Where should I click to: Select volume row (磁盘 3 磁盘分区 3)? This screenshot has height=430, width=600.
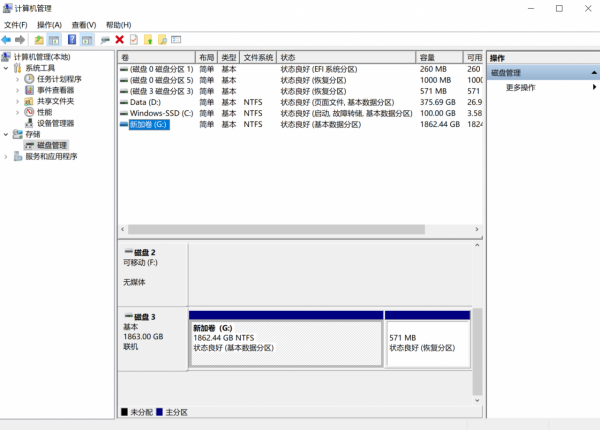point(300,91)
